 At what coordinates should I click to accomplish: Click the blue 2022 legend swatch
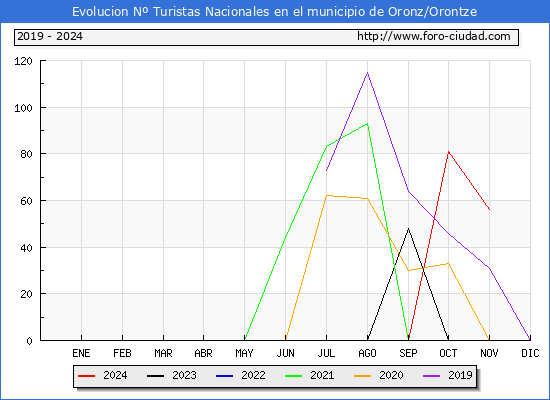pos(224,376)
